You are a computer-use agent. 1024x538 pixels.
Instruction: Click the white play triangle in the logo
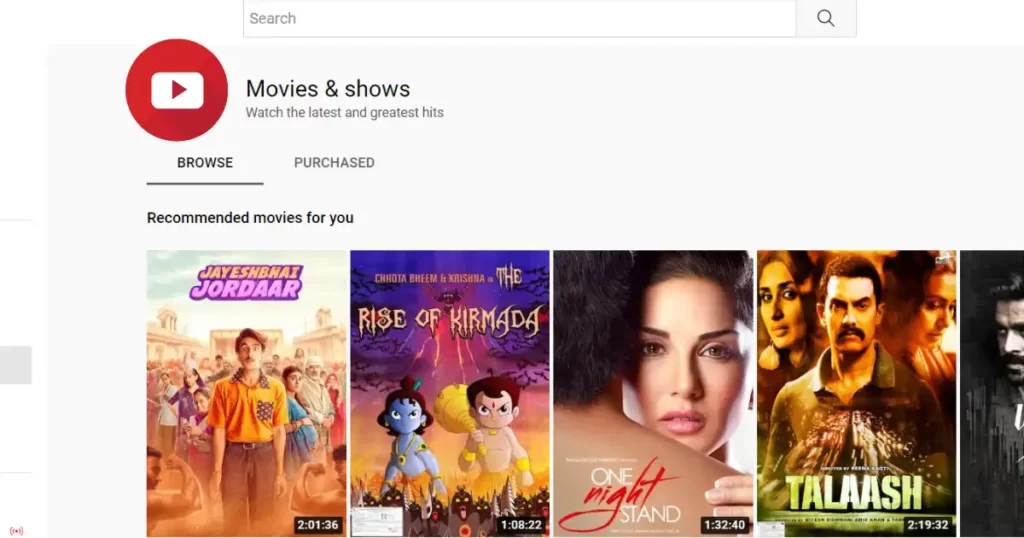click(179, 90)
